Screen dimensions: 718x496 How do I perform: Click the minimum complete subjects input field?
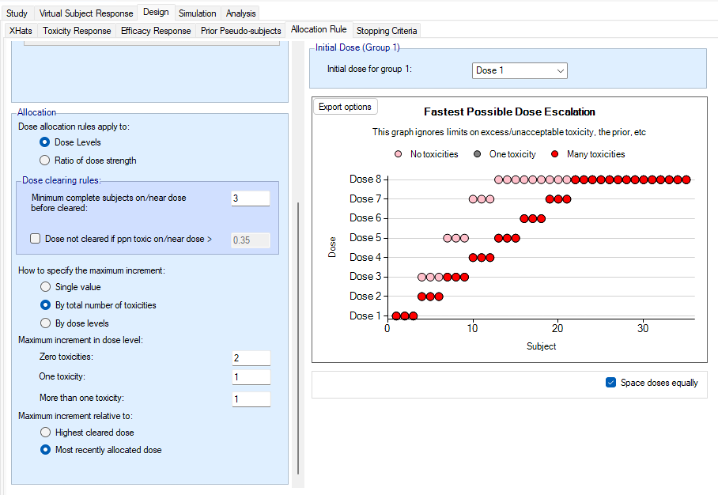pyautogui.click(x=249, y=198)
